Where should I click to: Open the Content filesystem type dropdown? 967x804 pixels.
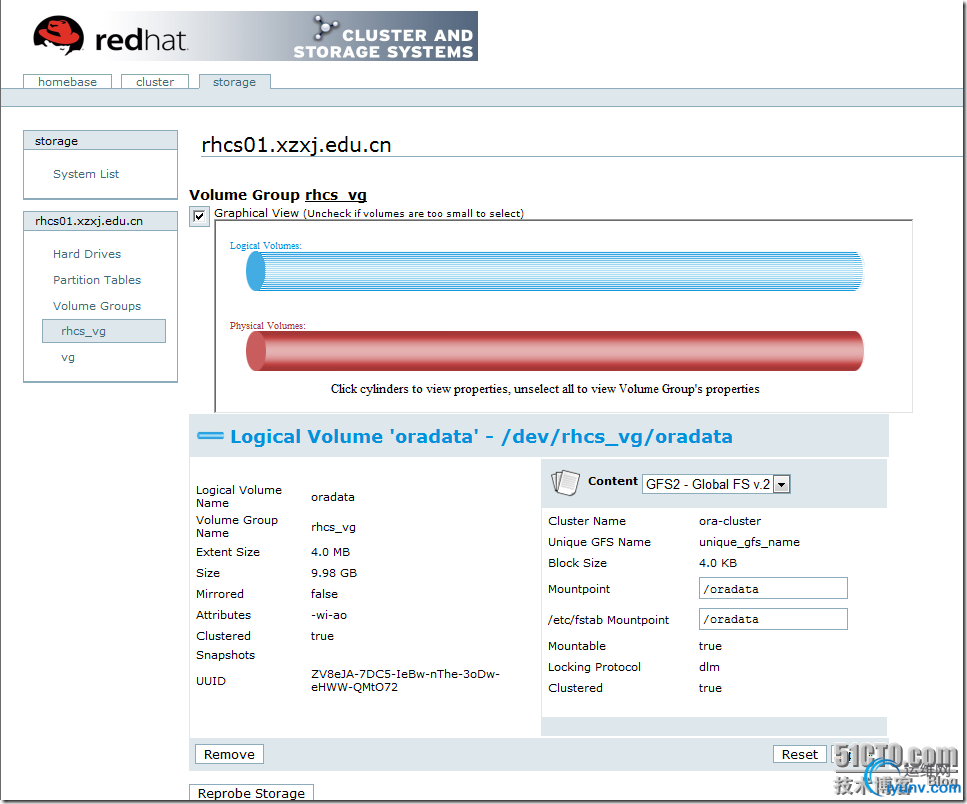point(716,484)
